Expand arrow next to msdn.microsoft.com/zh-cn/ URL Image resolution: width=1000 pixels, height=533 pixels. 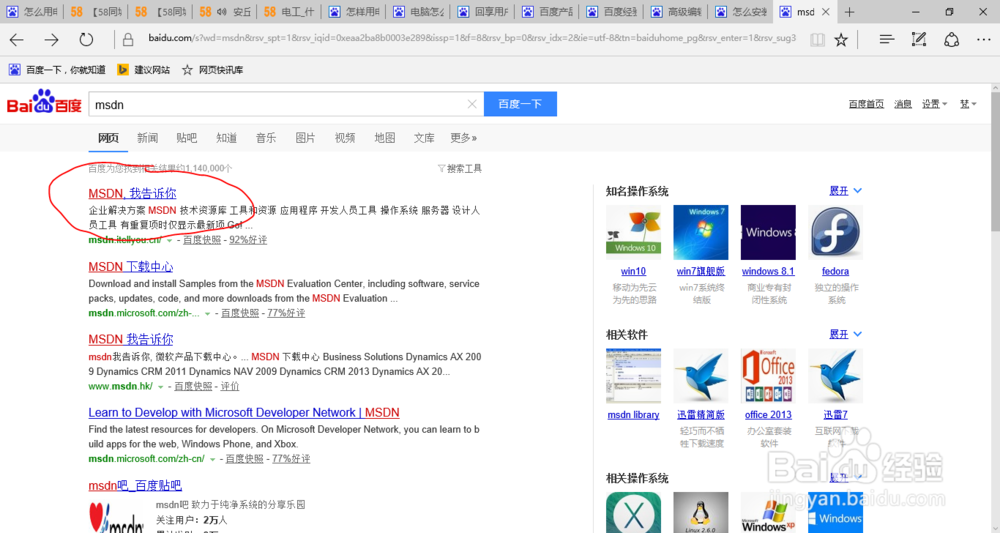212,459
